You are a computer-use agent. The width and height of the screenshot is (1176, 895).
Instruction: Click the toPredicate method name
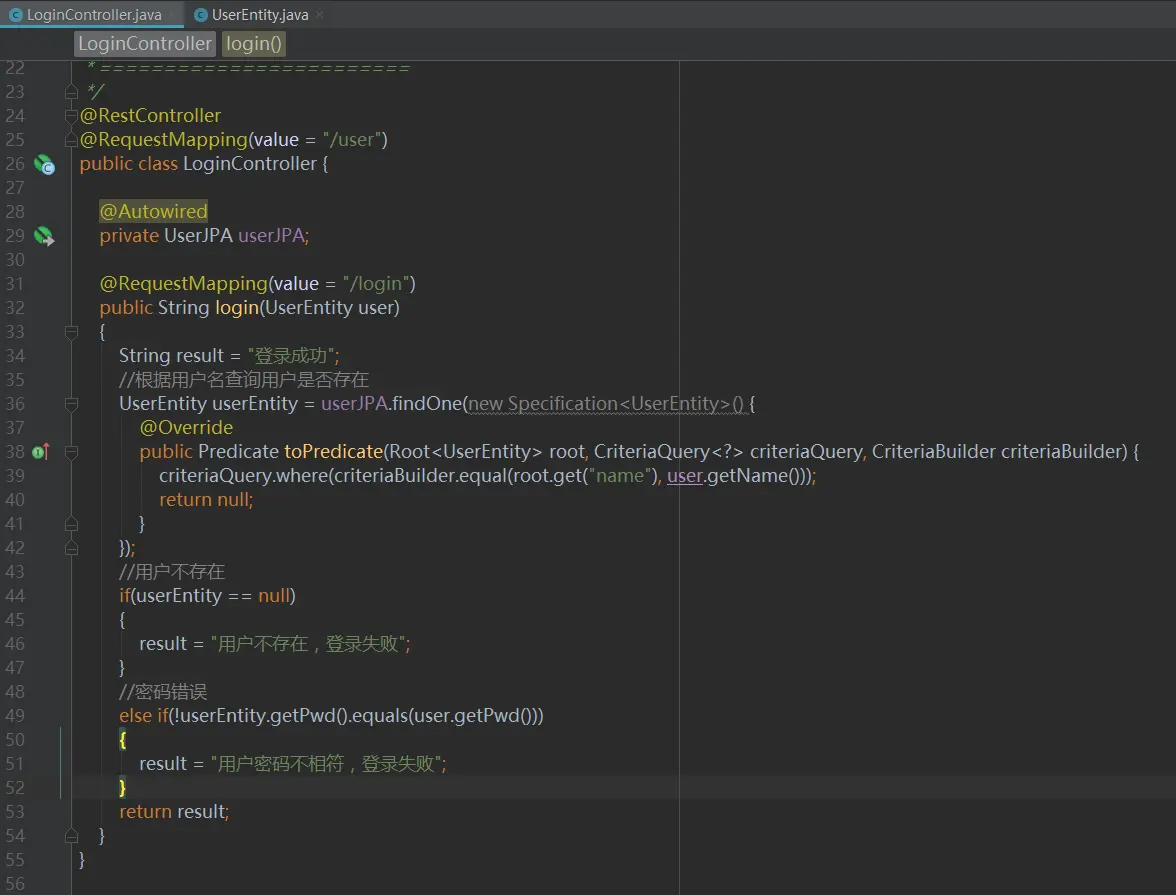coord(334,452)
